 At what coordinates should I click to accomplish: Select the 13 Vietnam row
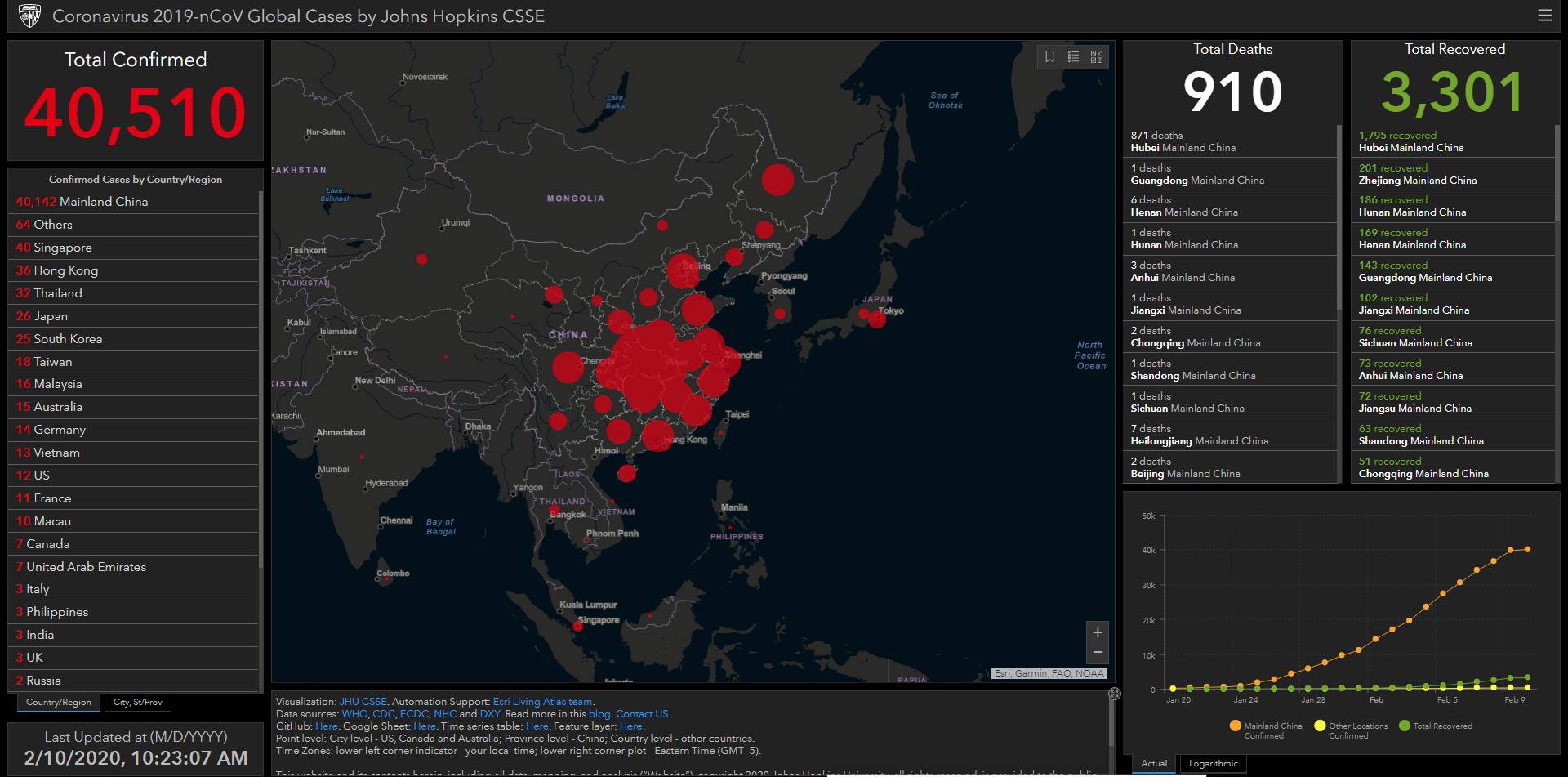[135, 453]
